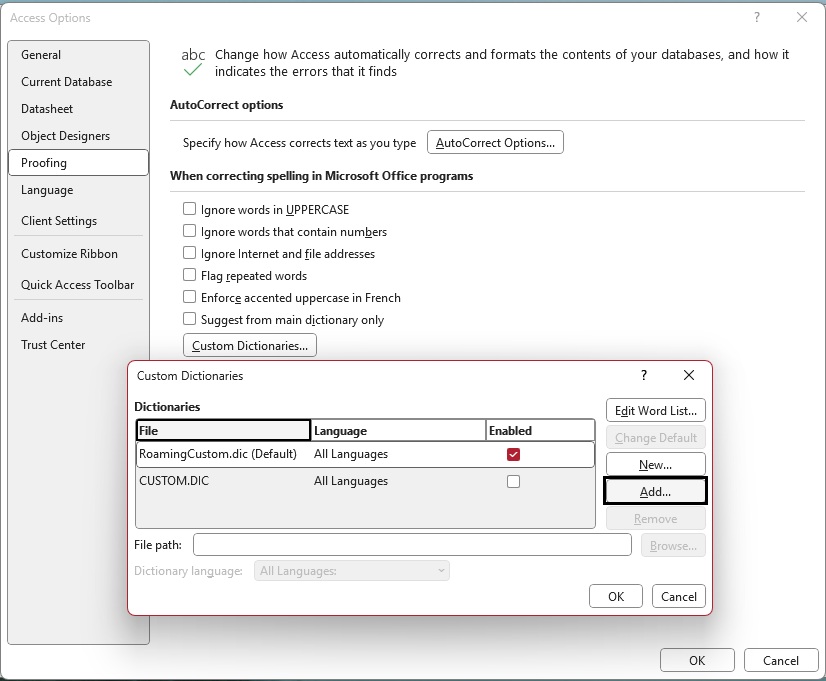Click the Access Options help question mark
This screenshot has width=826, height=681.
pos(757,17)
